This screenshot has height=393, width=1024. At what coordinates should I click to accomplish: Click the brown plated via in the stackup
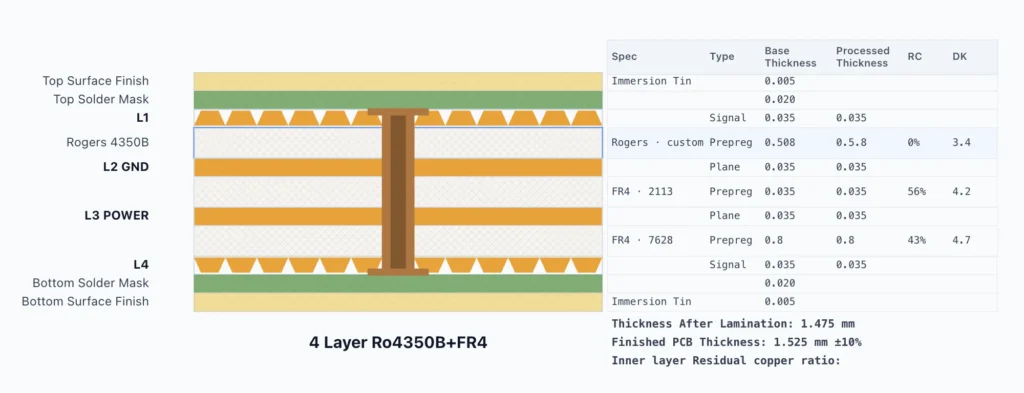pos(398,191)
